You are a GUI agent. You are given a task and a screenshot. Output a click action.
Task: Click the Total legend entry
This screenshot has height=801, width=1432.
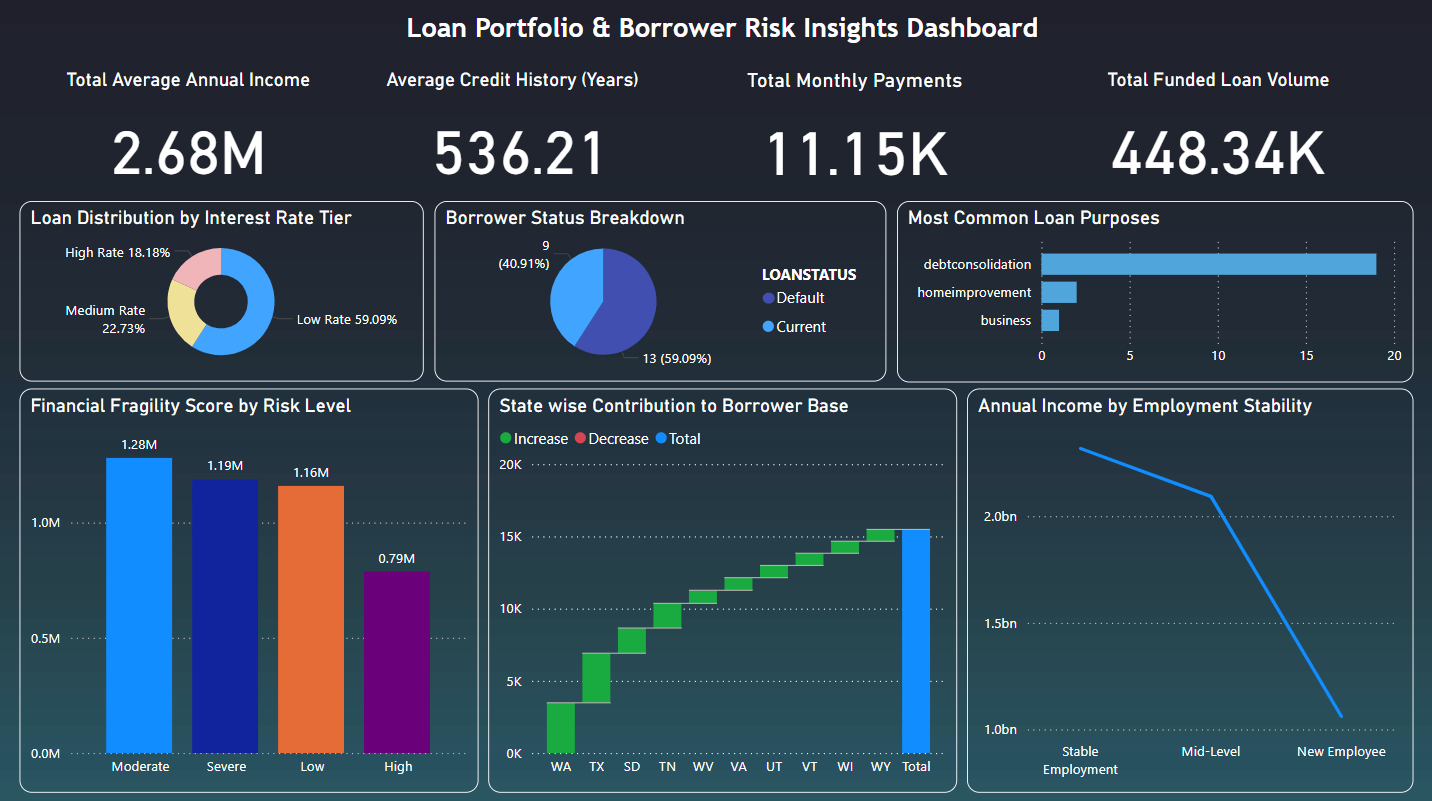coord(678,439)
